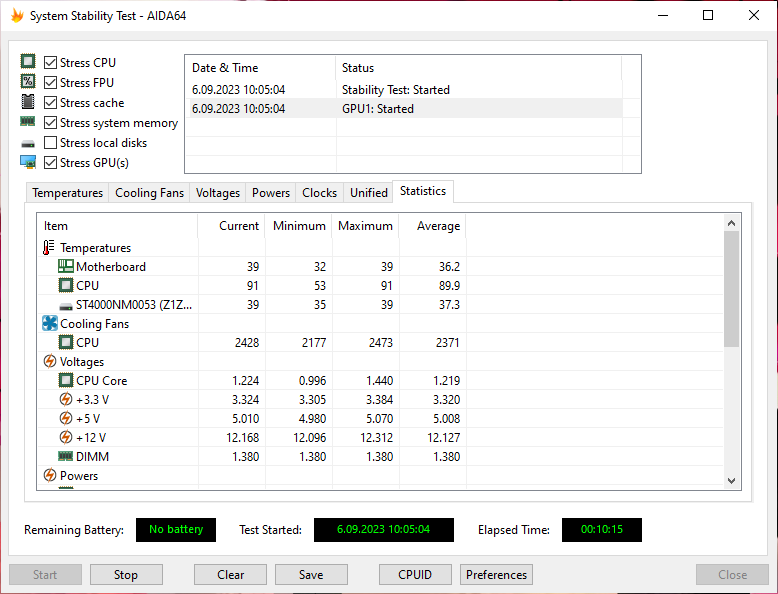Click the lightning icon of Powers group
Screen dimensions: 778x594
[50, 475]
